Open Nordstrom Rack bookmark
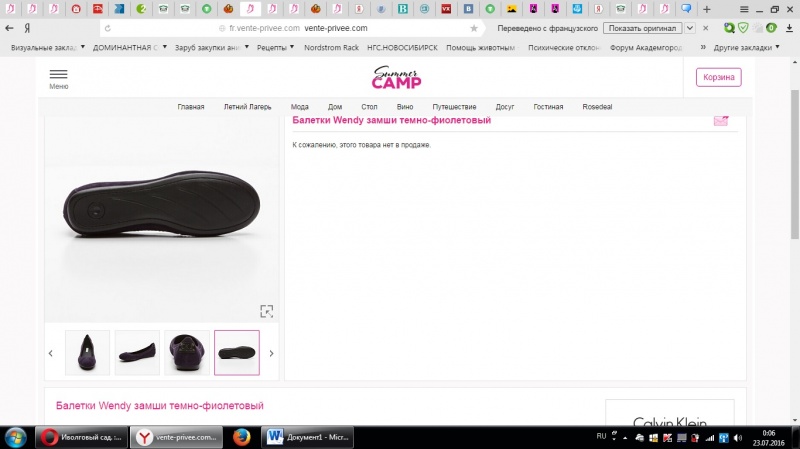 [x=331, y=47]
